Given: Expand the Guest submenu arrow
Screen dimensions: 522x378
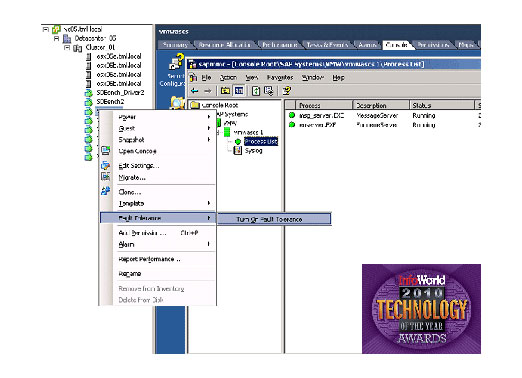Looking at the screenshot, I should click(x=209, y=128).
